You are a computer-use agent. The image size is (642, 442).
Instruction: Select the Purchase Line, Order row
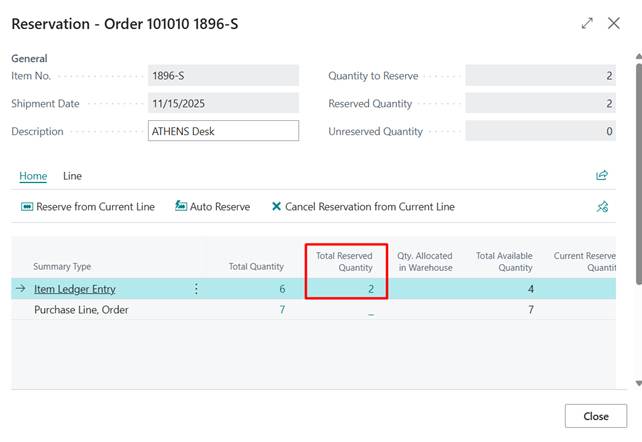80,310
